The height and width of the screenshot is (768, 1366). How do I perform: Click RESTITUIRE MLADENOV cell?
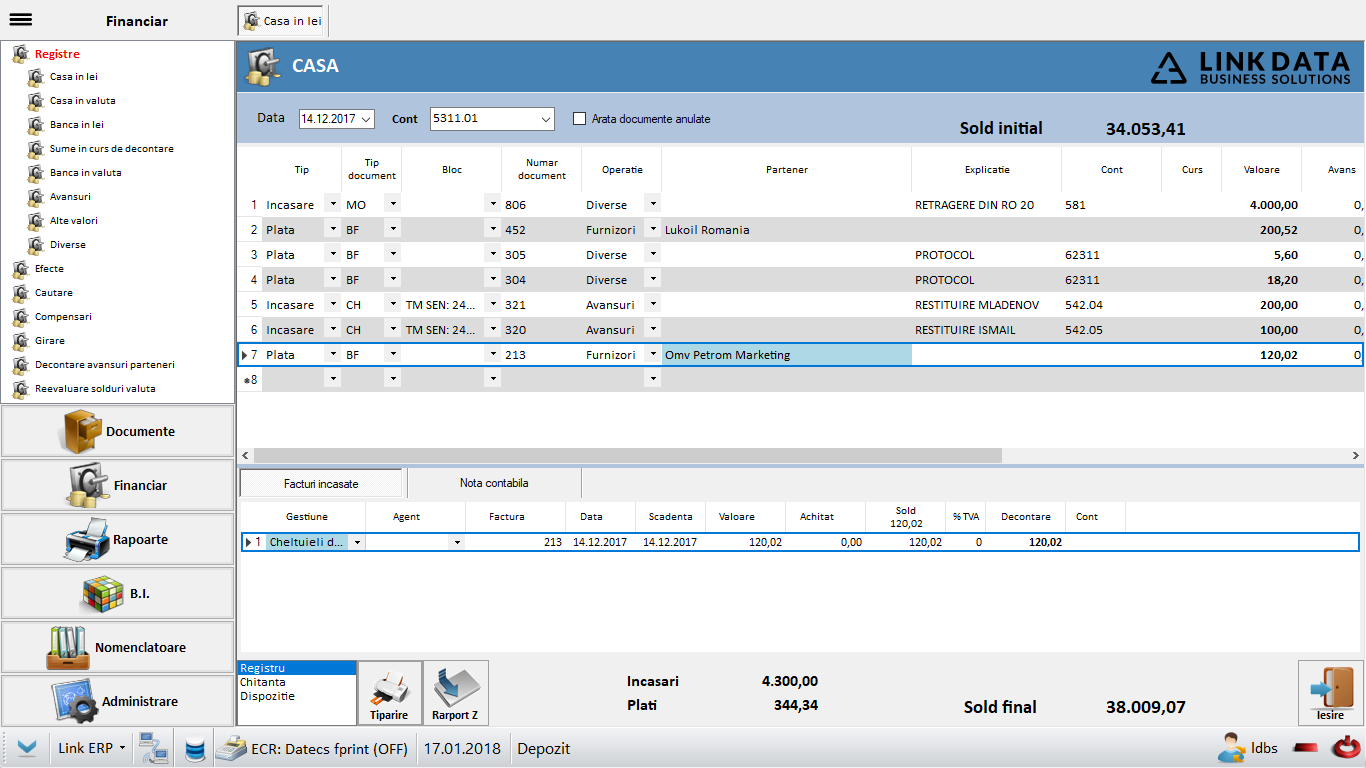click(x=986, y=304)
